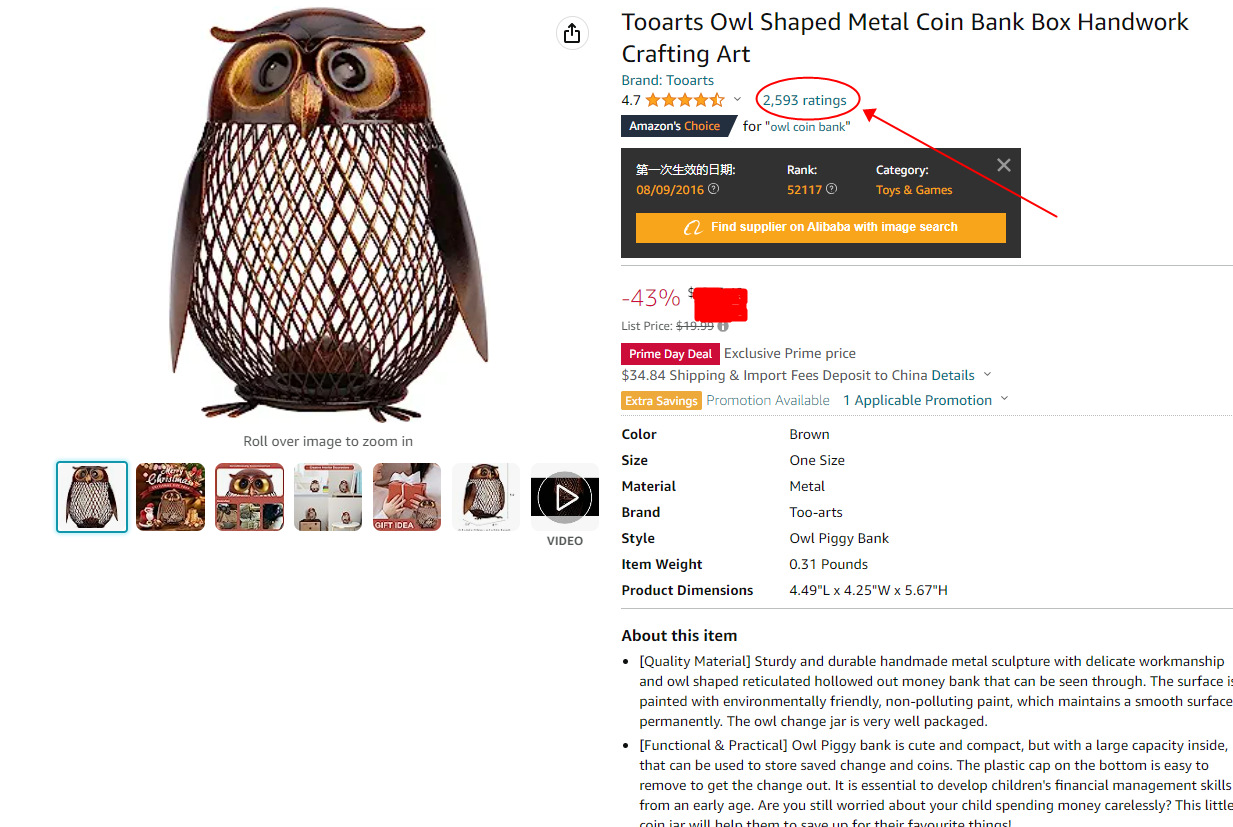This screenshot has width=1233, height=827.
Task: Play the product video thumbnail
Action: 565,496
